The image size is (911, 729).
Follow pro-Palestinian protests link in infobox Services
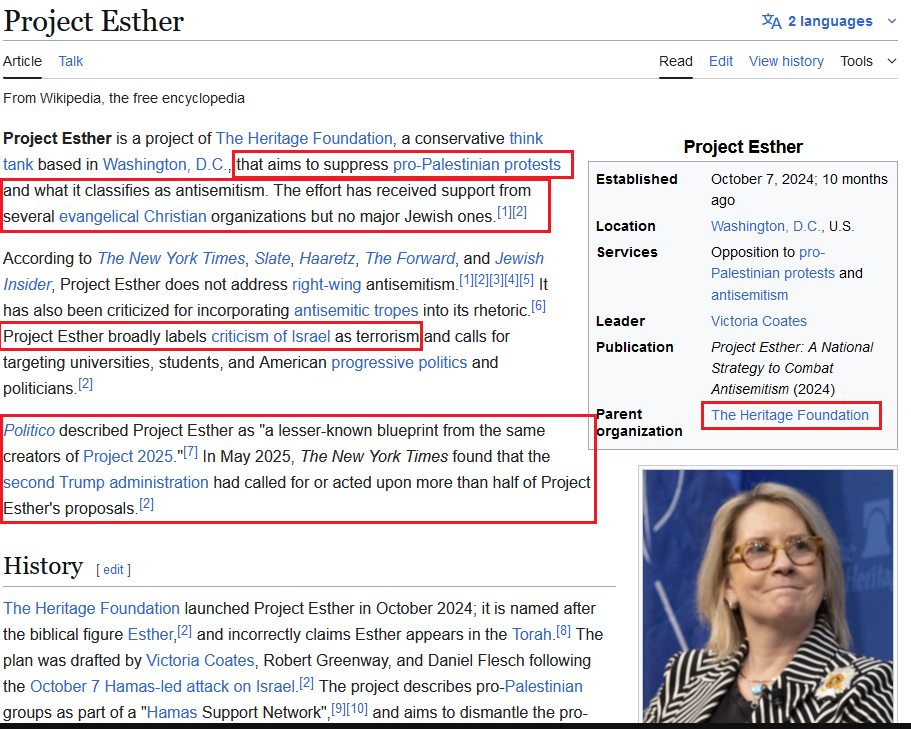(773, 263)
